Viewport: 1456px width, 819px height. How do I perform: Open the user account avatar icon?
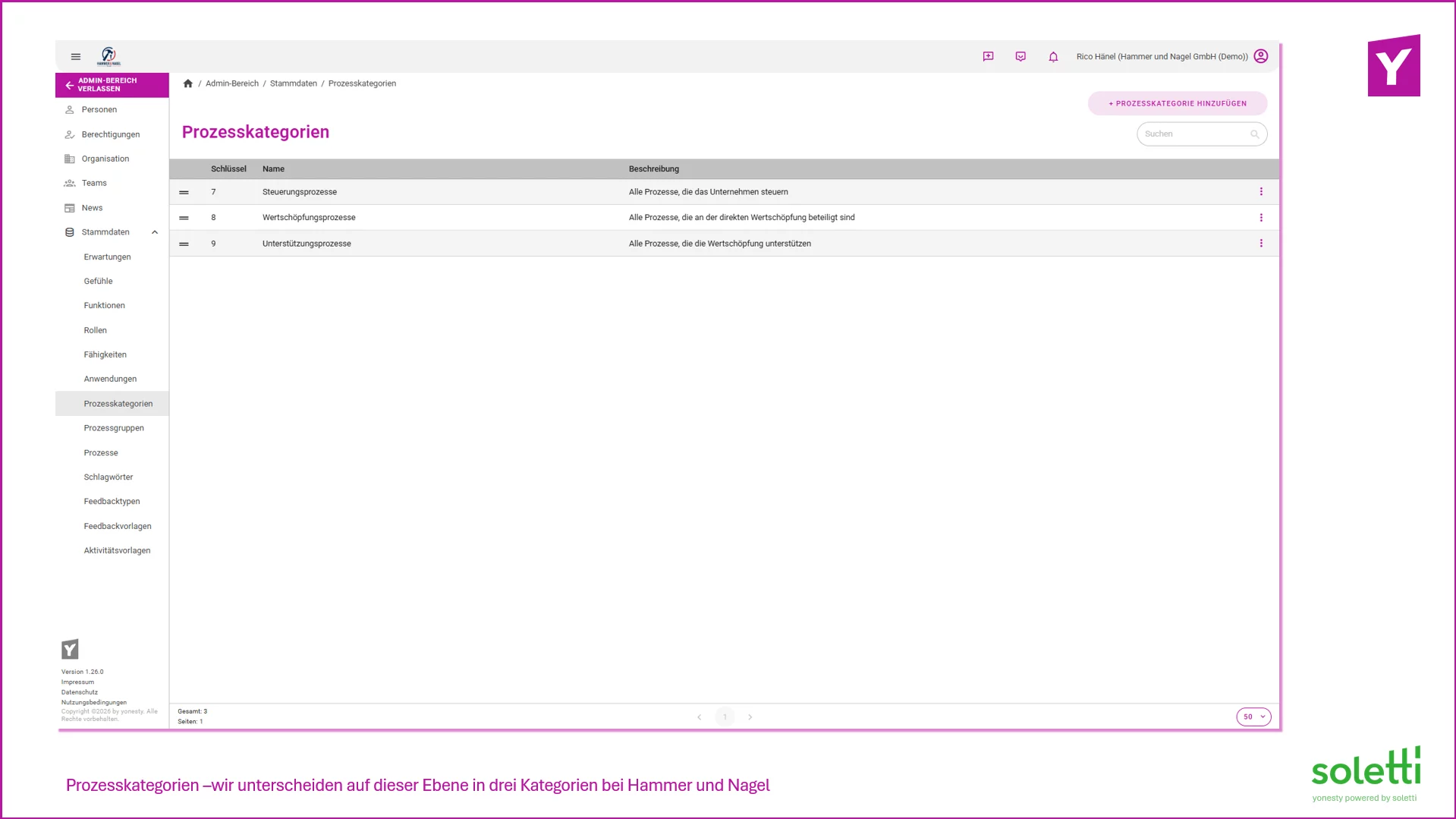(x=1261, y=56)
